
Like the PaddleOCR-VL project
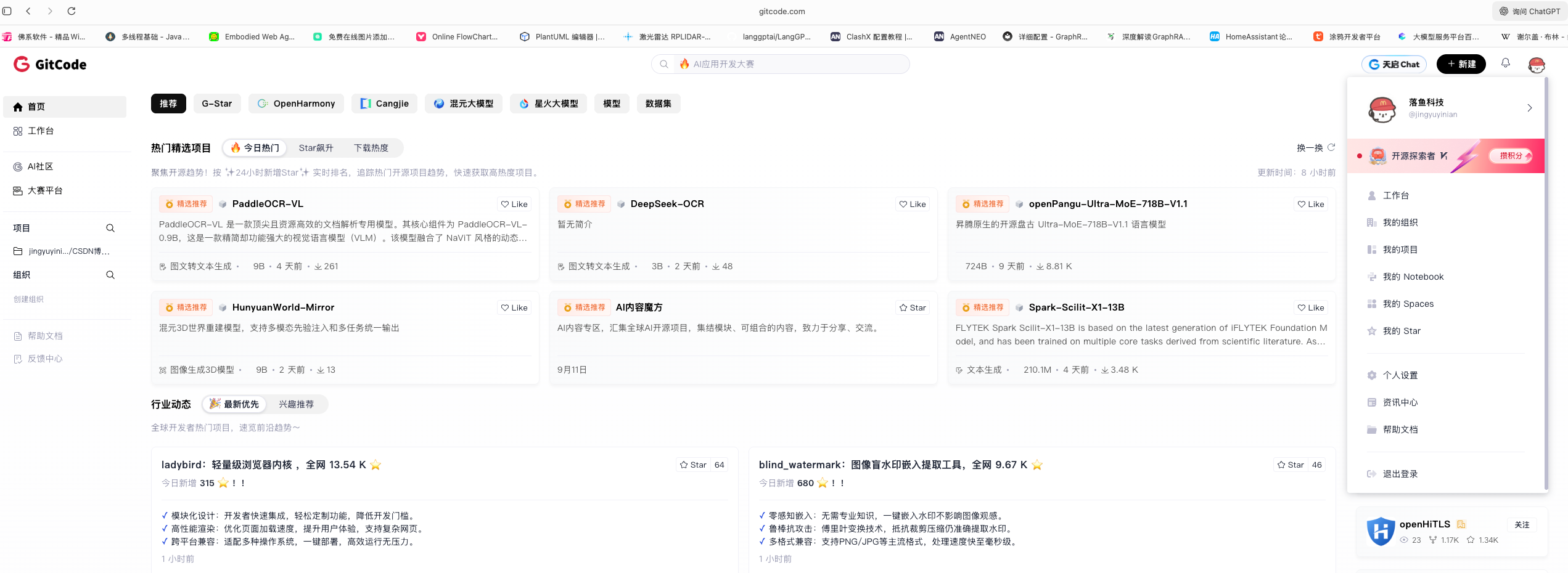tap(514, 204)
